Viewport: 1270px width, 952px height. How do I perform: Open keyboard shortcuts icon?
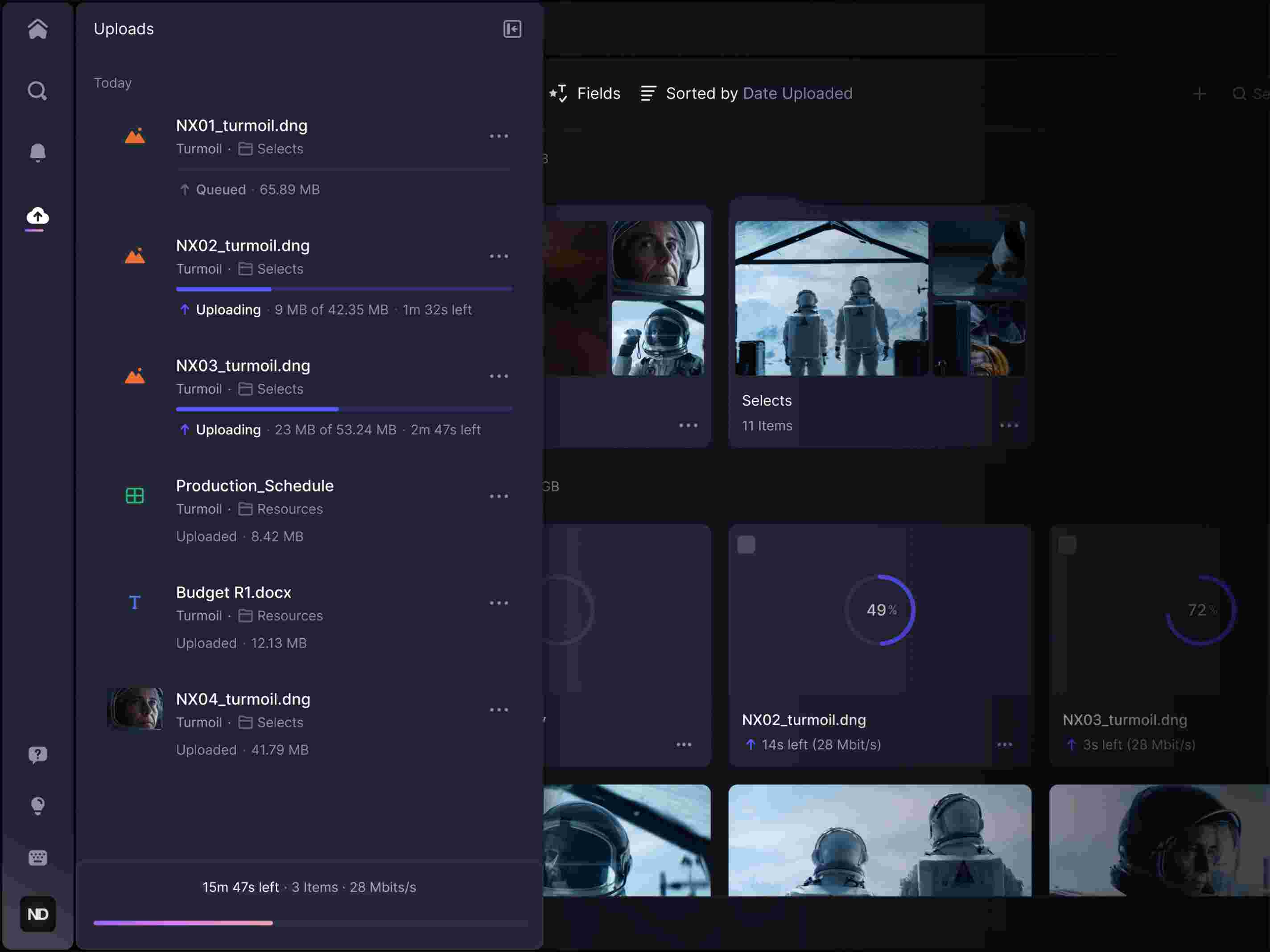[37, 858]
